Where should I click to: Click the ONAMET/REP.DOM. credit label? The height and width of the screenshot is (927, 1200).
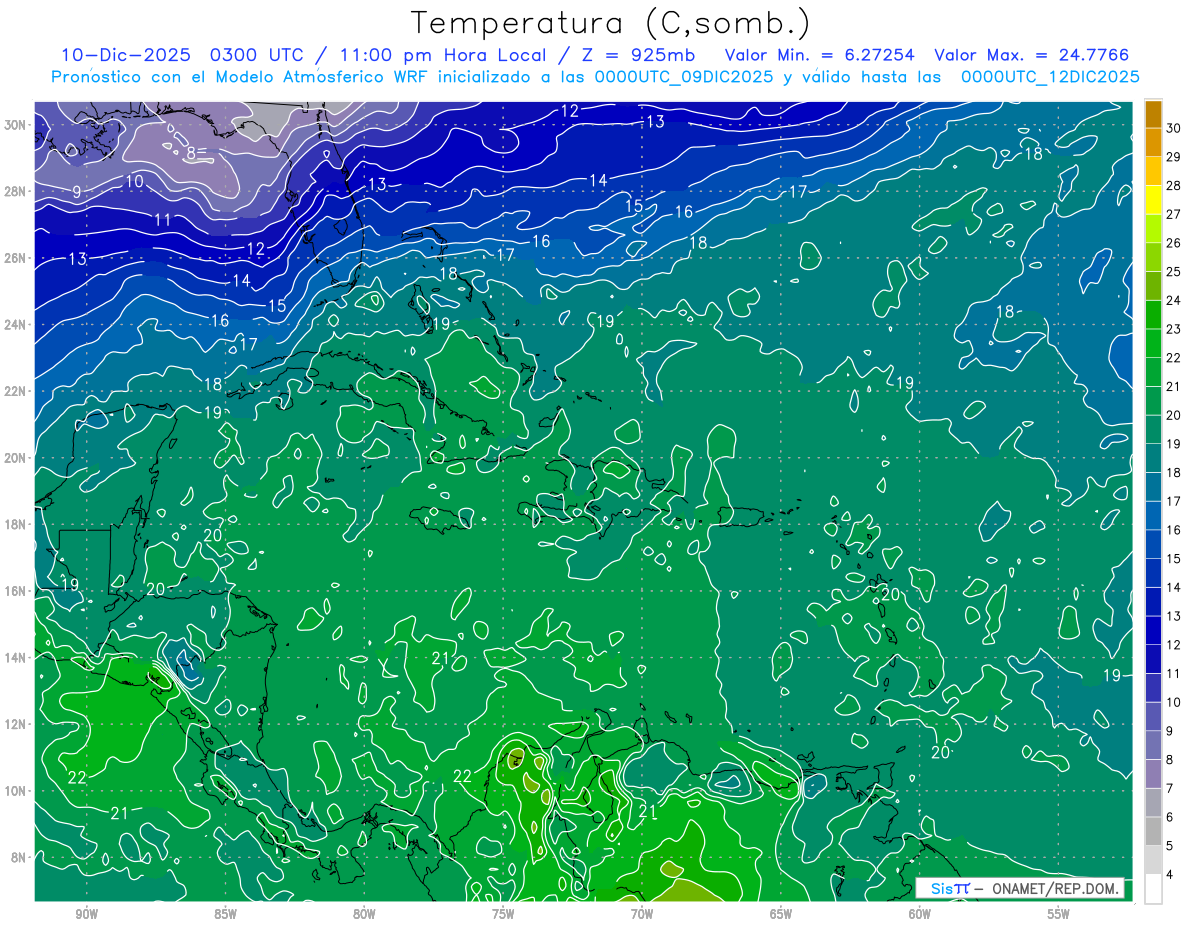click(x=1054, y=888)
